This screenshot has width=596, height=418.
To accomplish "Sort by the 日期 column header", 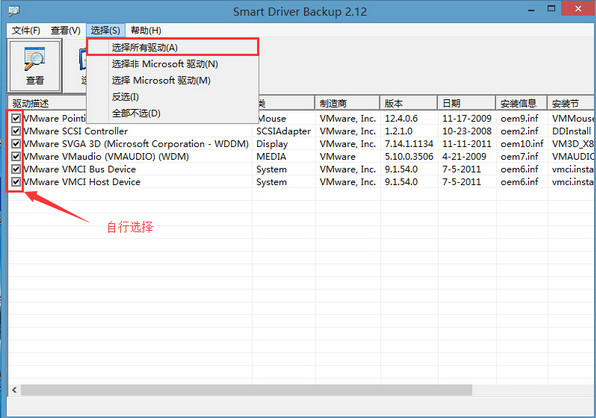I will coord(466,103).
